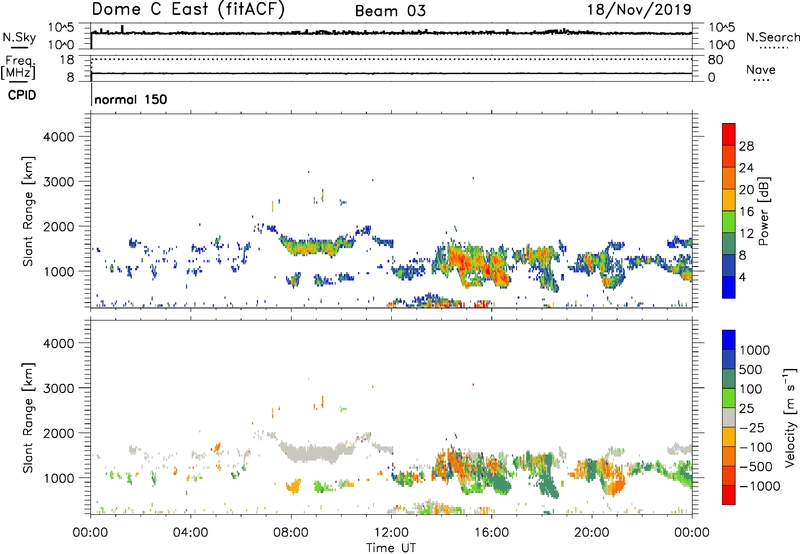
Task: Click the "18" frequency tick label
Action: pyautogui.click(x=67, y=60)
